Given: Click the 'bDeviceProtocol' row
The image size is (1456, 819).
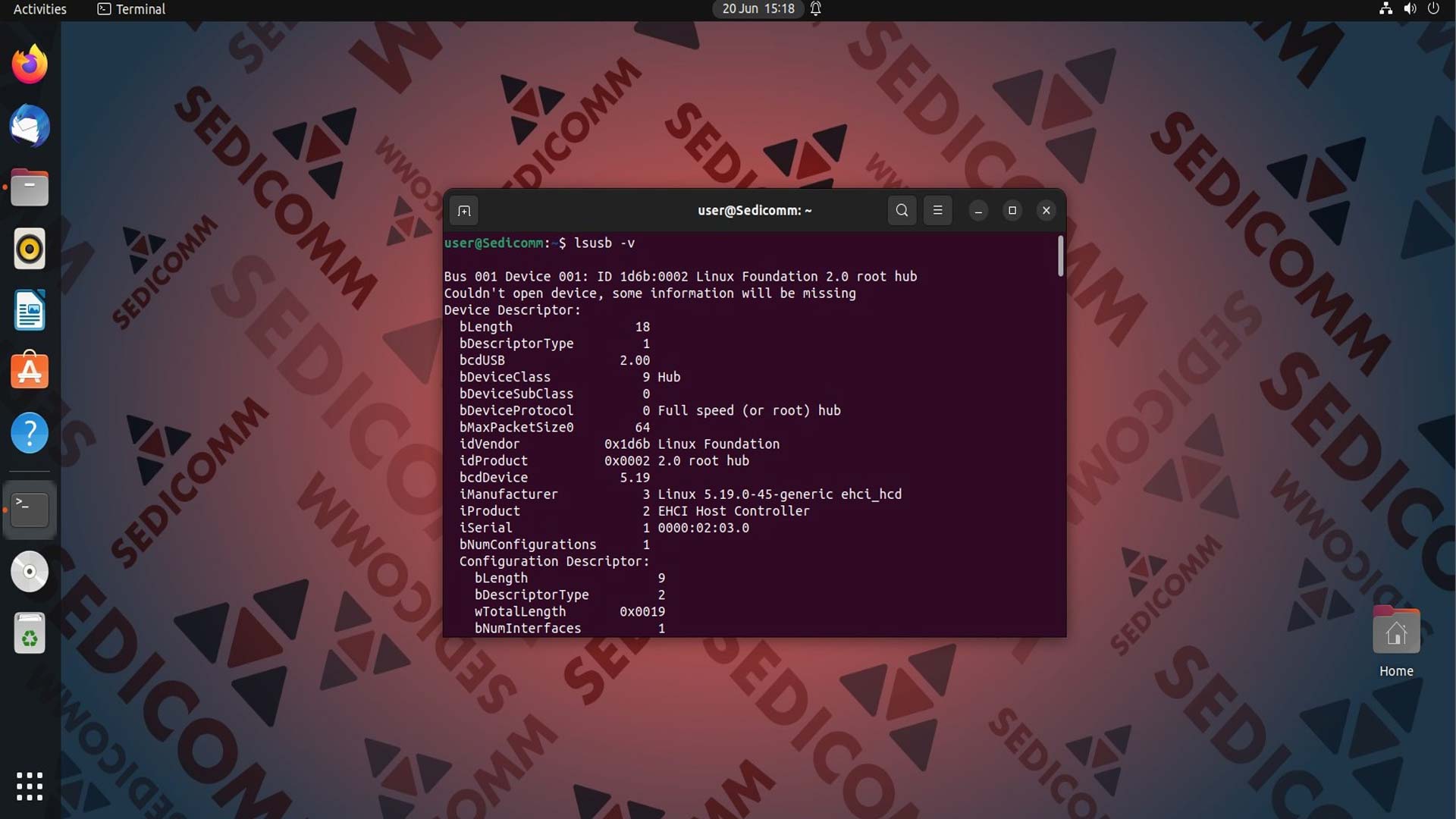Looking at the screenshot, I should tap(650, 410).
